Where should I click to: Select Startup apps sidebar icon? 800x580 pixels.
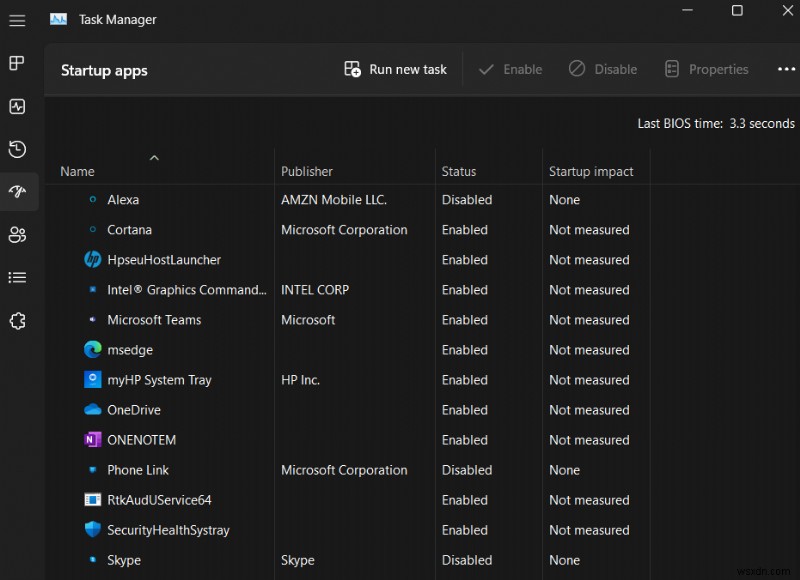(17, 192)
